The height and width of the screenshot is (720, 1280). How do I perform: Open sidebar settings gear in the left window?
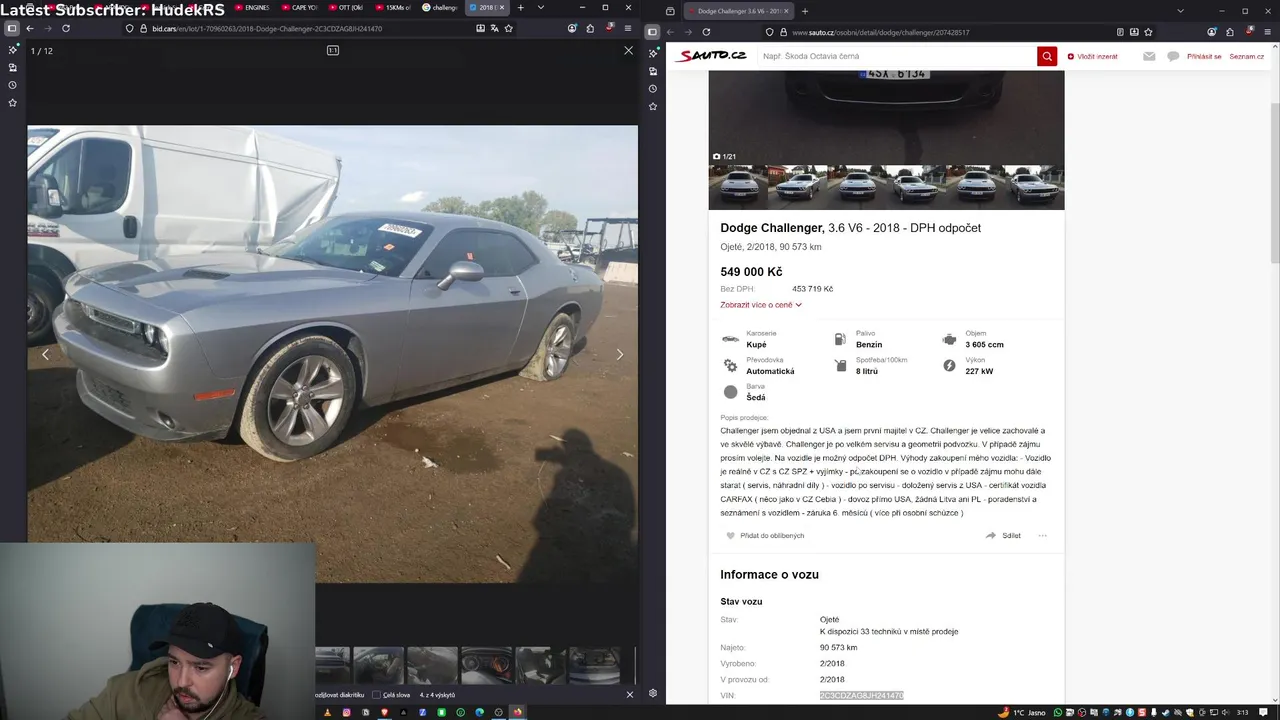coord(653,693)
